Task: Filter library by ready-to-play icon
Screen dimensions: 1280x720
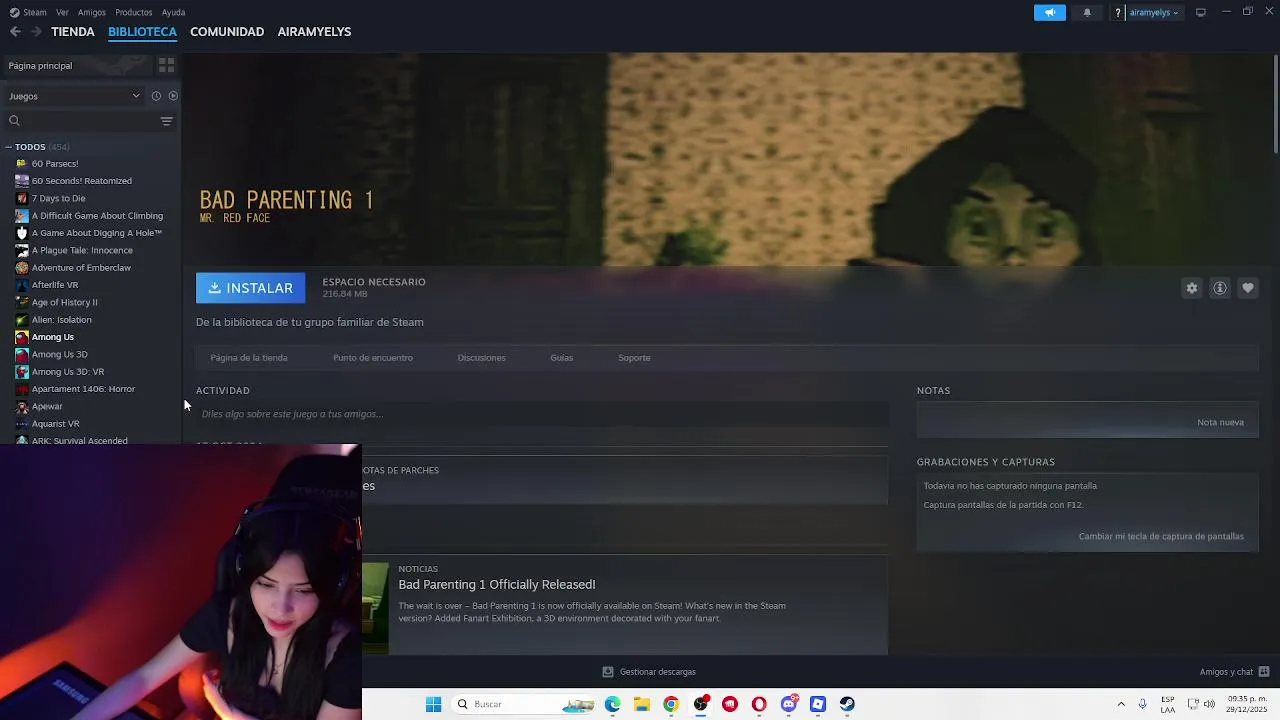Action: tap(173, 96)
